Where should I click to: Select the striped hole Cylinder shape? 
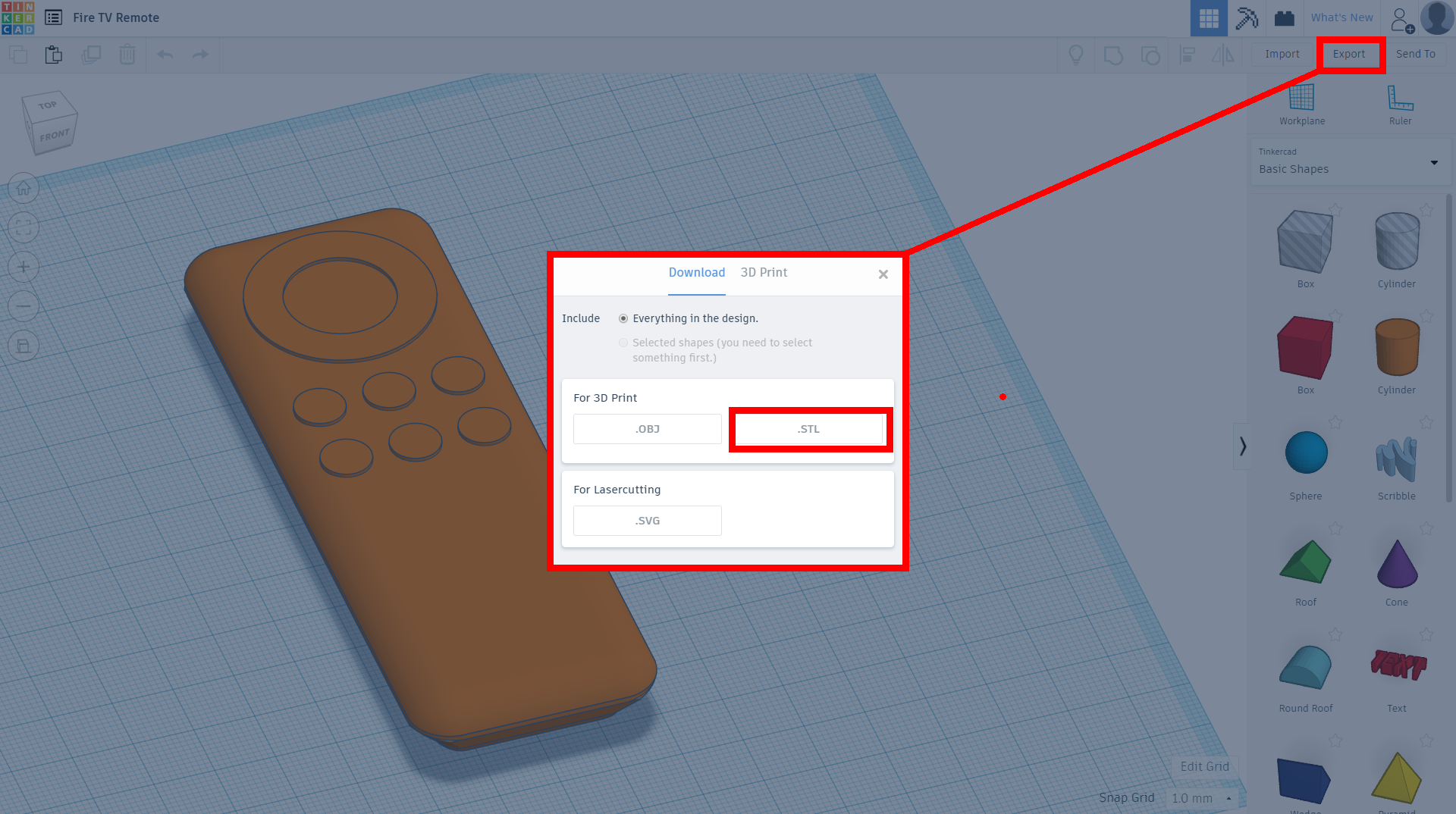(1397, 242)
